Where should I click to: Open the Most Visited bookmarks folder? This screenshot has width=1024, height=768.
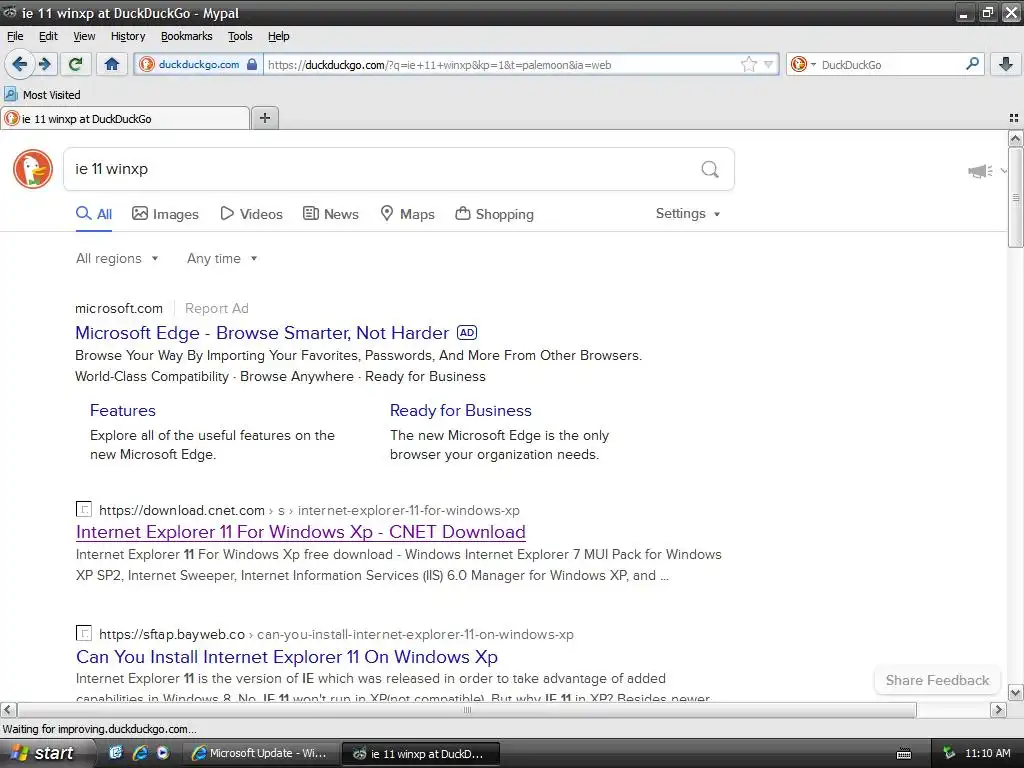point(42,95)
